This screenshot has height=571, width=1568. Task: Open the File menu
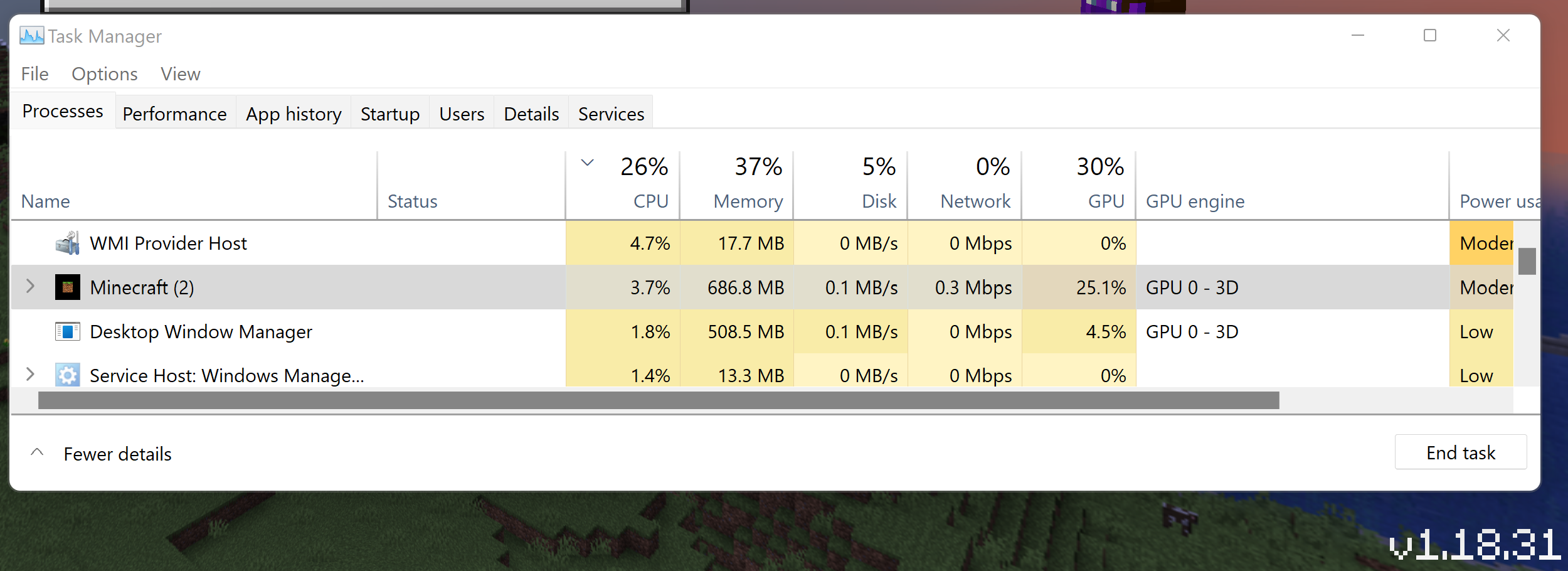(34, 74)
